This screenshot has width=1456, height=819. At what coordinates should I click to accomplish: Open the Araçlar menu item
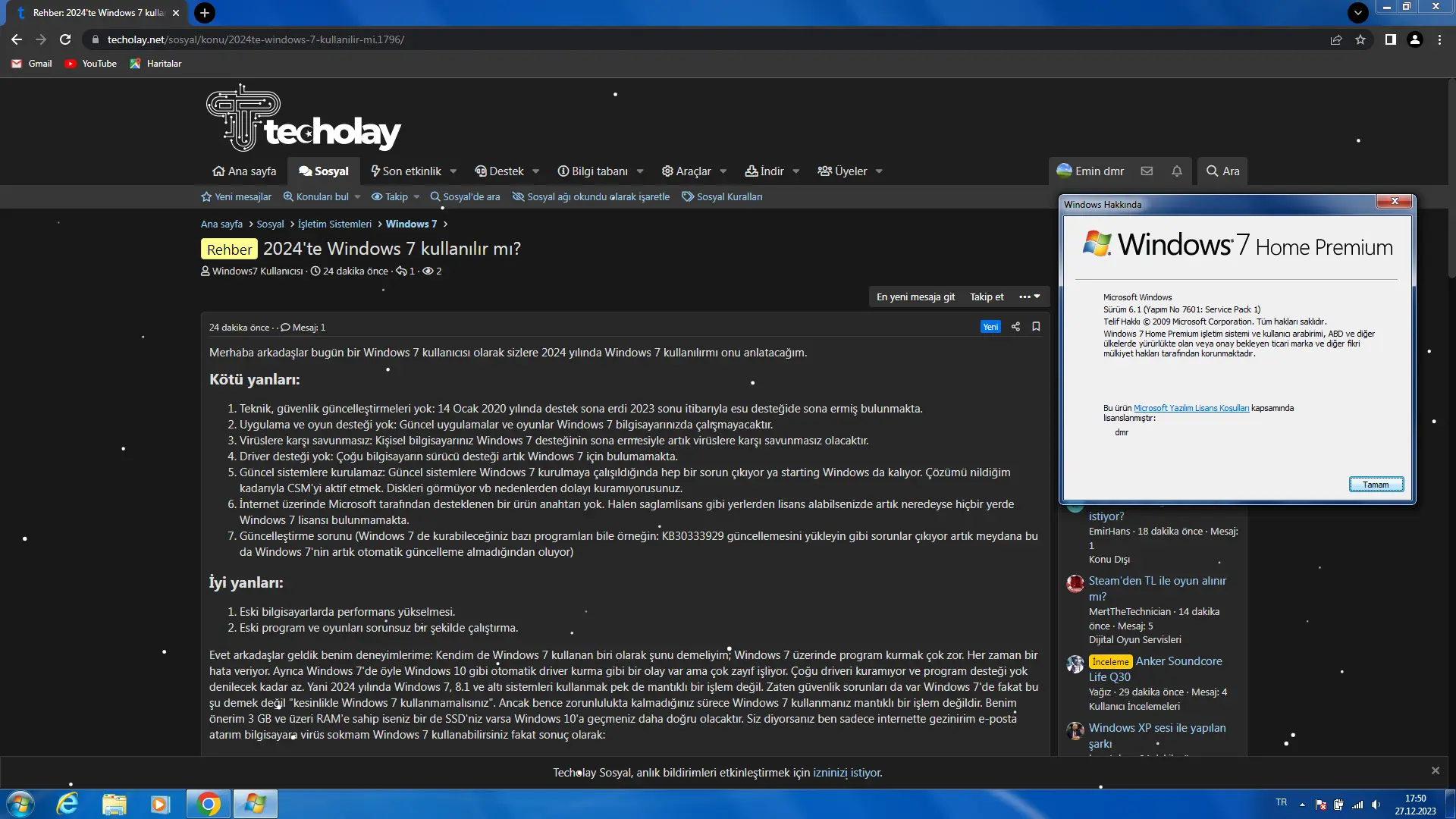pos(686,171)
